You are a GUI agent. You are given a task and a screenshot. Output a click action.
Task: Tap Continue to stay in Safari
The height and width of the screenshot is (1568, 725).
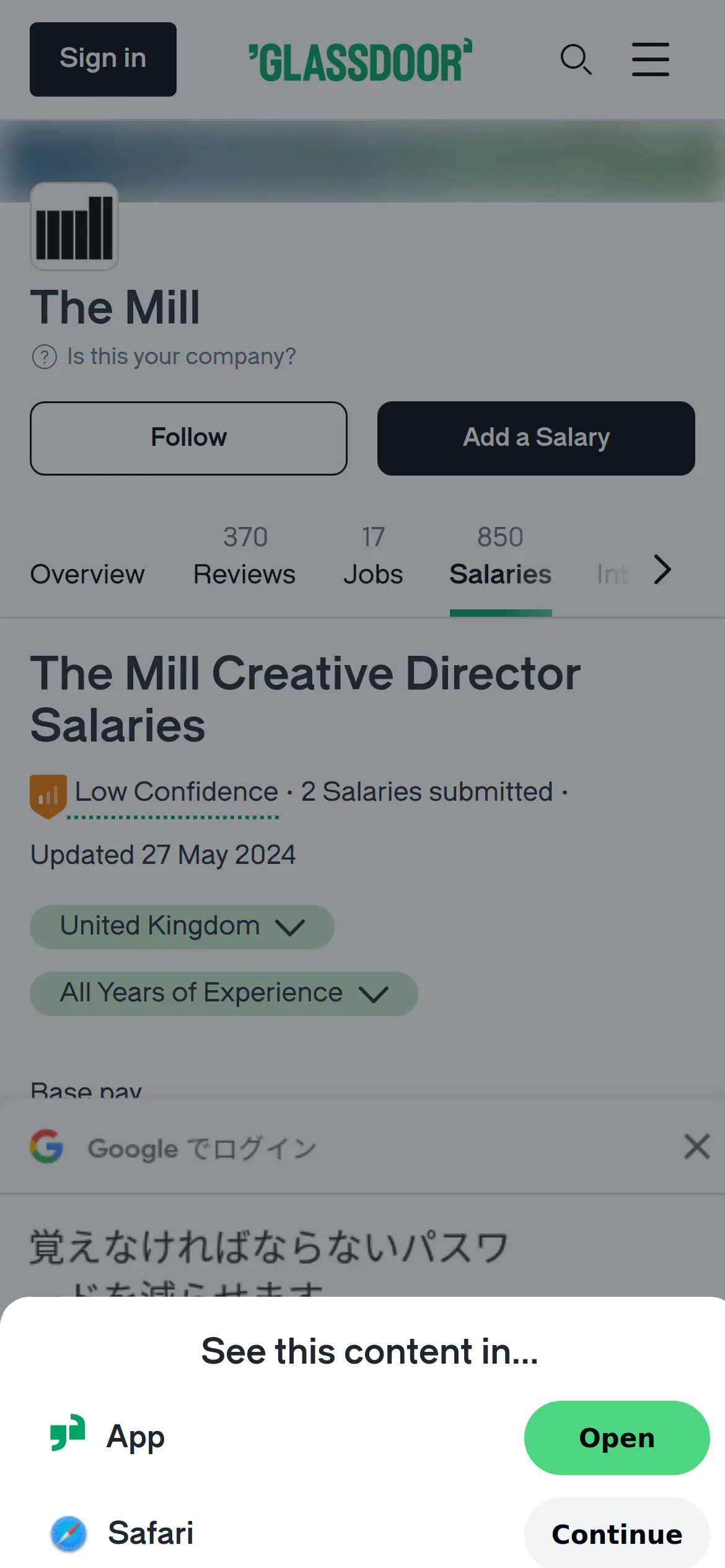pyautogui.click(x=617, y=1534)
